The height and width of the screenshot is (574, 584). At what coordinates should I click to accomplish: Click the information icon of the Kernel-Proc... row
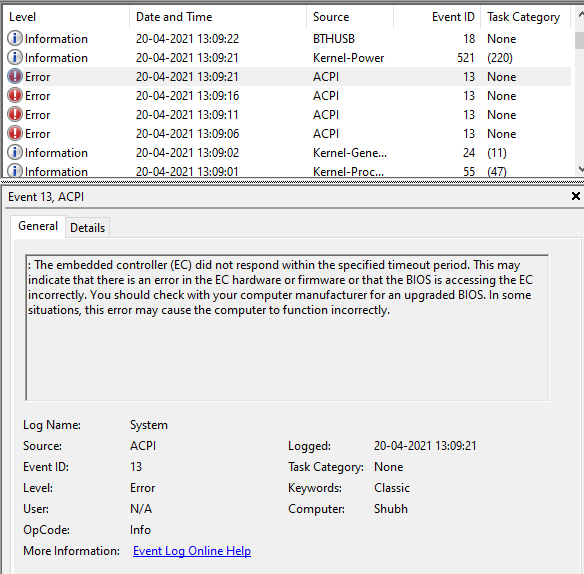coord(15,171)
